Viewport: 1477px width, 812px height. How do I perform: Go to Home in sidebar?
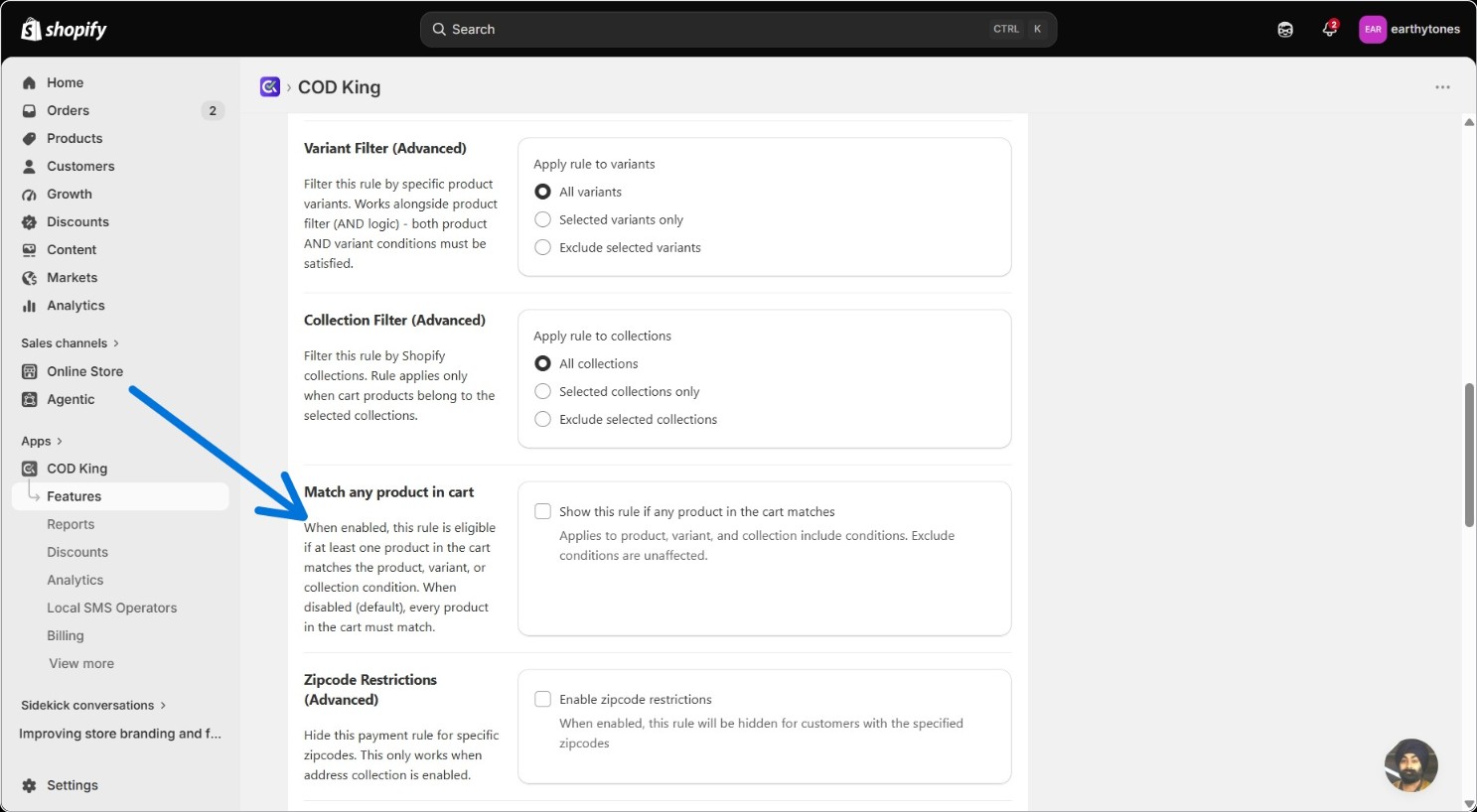[x=65, y=83]
